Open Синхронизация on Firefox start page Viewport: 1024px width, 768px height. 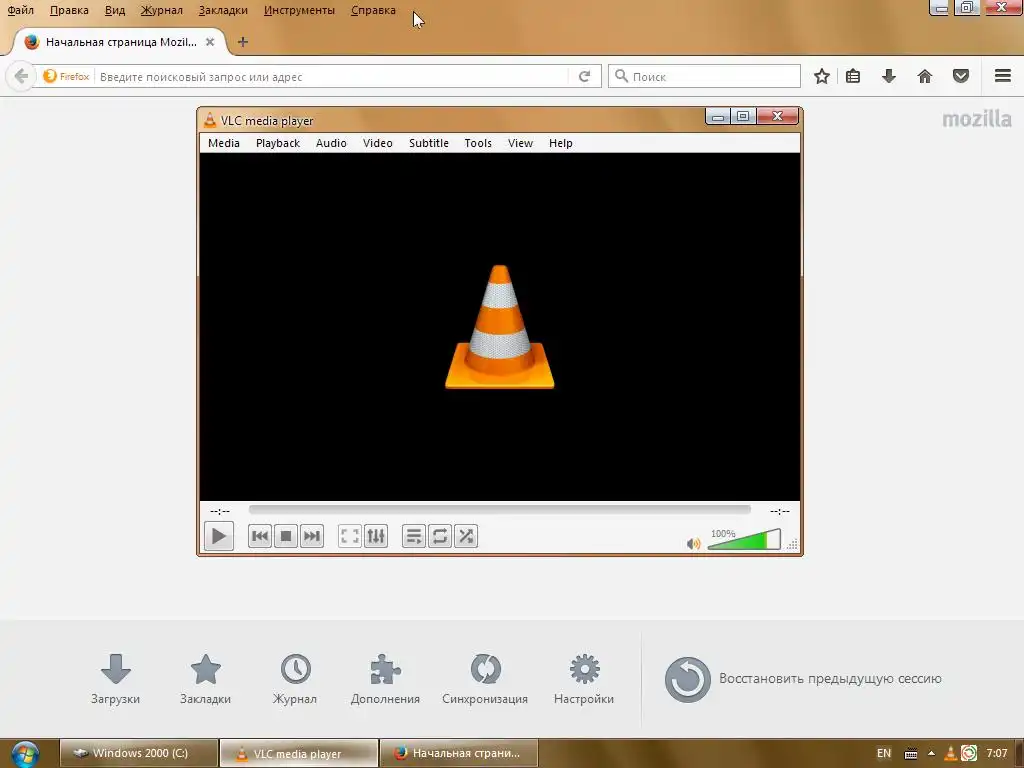485,679
